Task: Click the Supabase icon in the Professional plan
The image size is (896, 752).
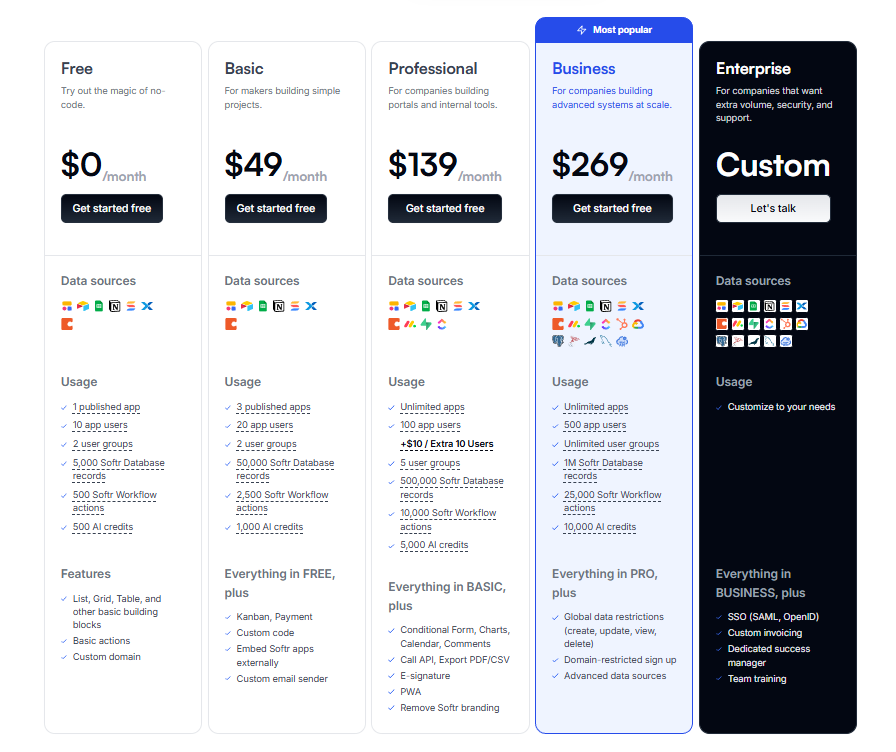Action: point(426,324)
